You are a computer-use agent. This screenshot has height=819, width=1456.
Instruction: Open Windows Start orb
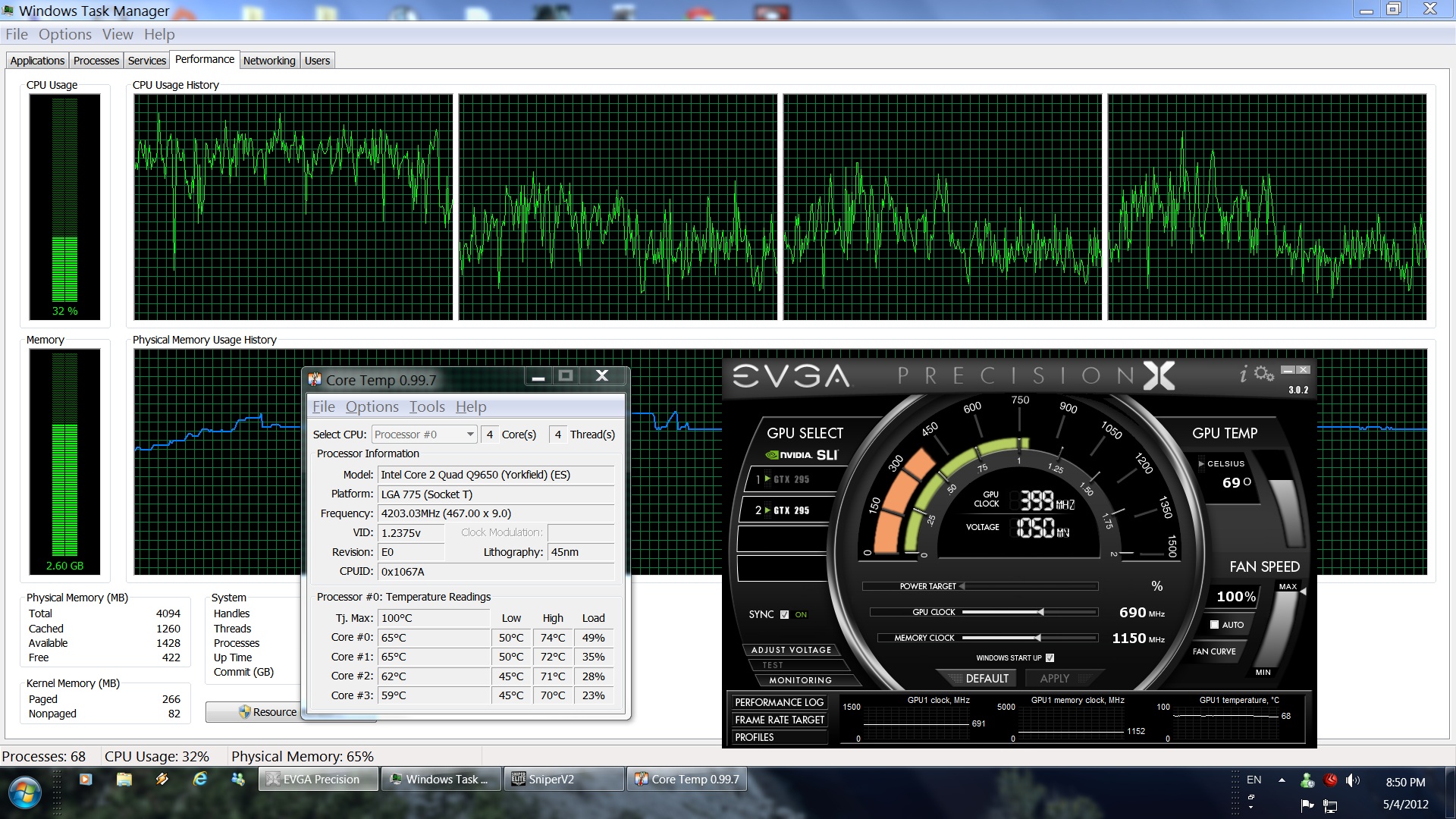(25, 792)
